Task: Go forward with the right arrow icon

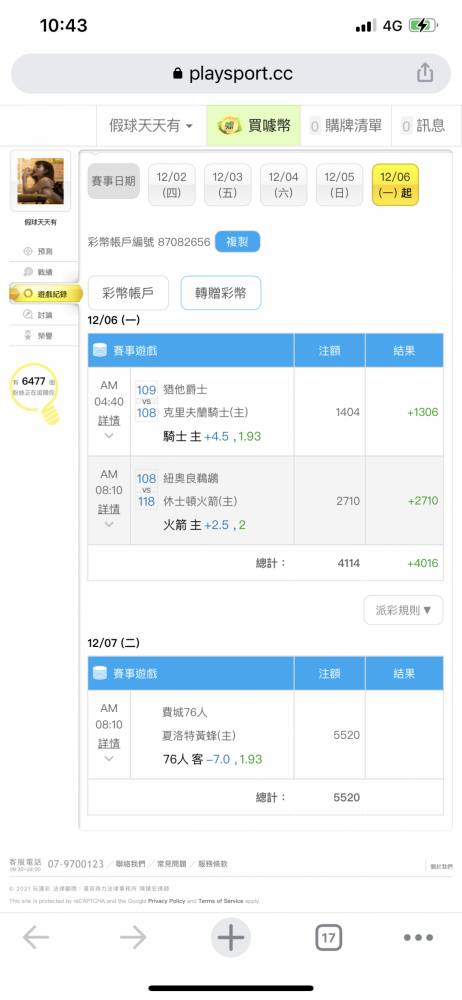Action: (133, 938)
